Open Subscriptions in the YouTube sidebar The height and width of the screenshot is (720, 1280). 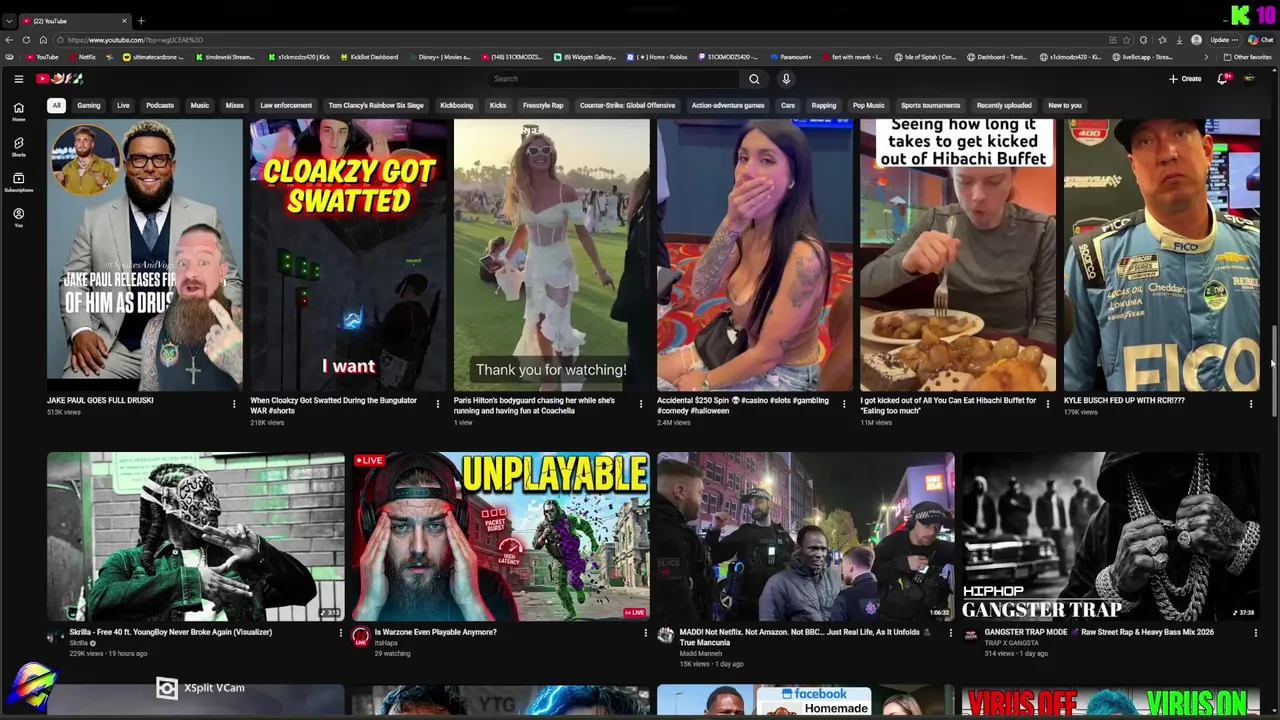[18, 182]
